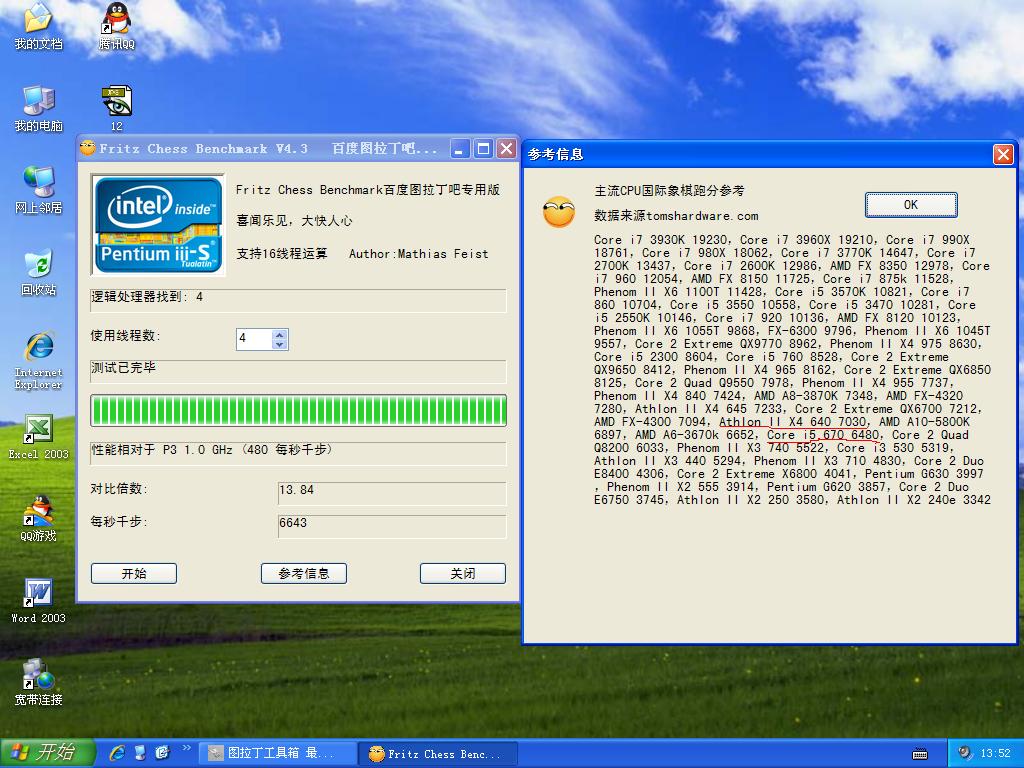
Task: Open the Excel 2003 desktop shortcut
Action: (39, 437)
